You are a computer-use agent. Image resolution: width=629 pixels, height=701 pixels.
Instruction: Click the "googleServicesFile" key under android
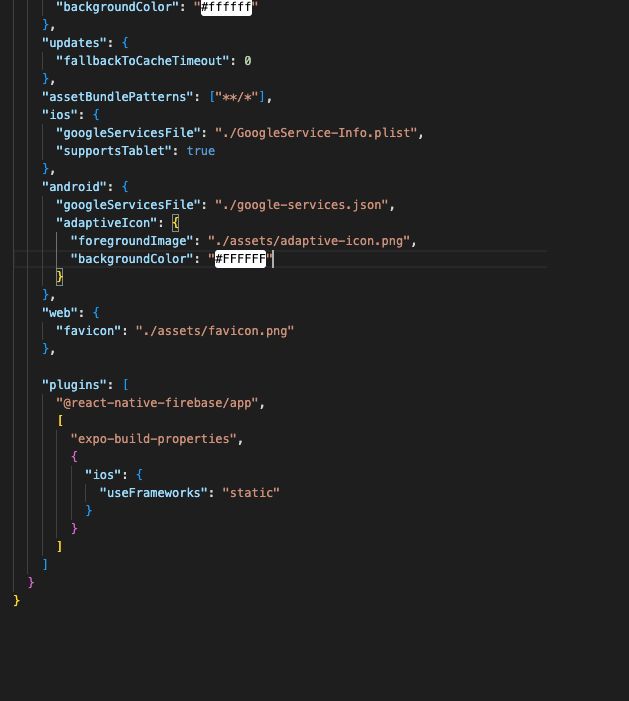[128, 205]
